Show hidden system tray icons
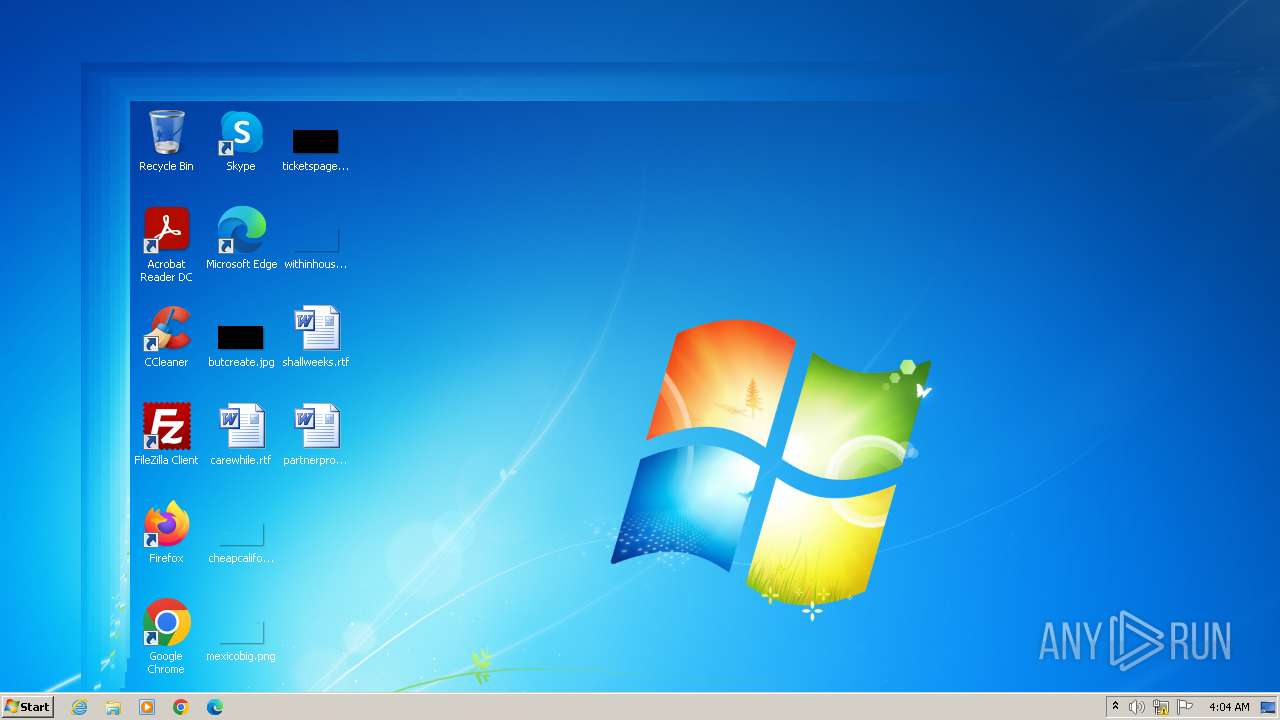 click(1116, 707)
